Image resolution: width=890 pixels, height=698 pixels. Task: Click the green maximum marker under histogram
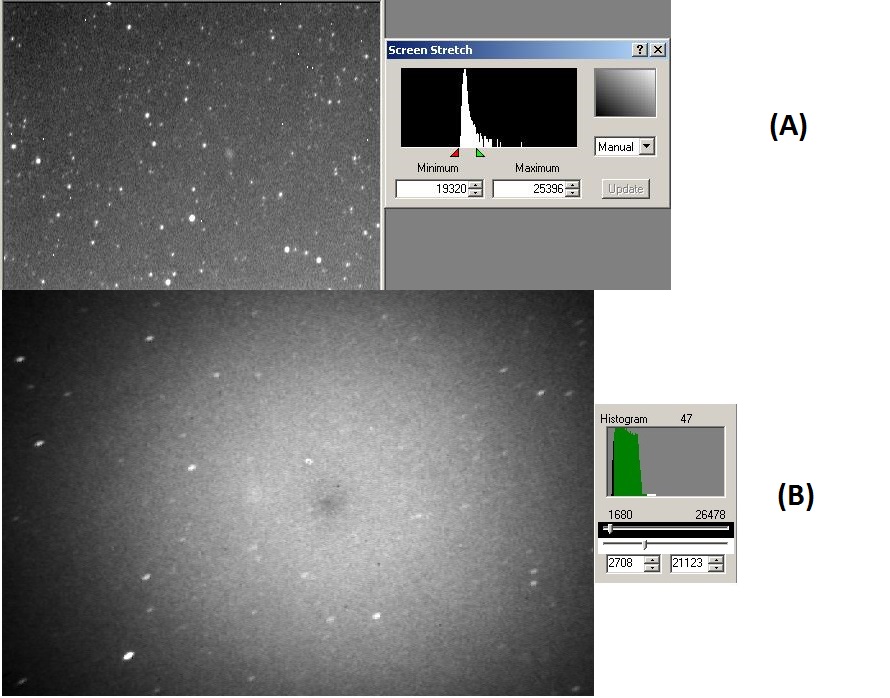pos(480,153)
